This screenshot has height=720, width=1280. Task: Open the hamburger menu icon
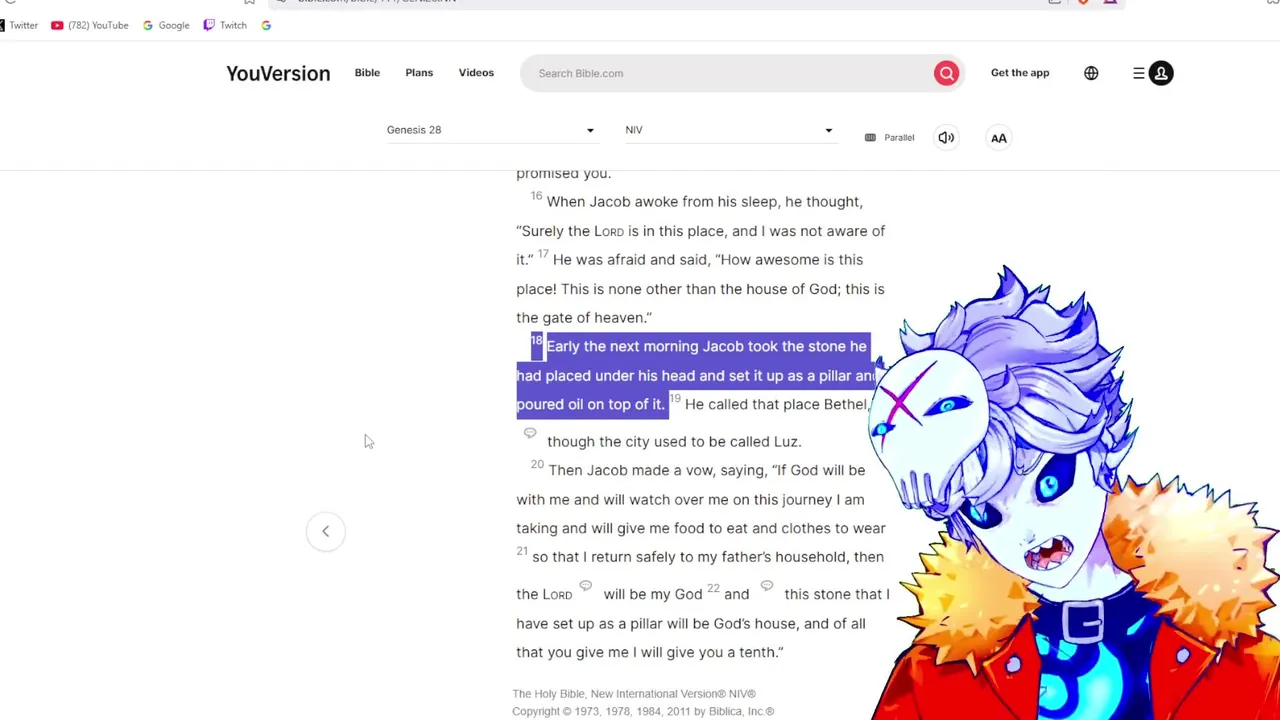coord(1138,73)
